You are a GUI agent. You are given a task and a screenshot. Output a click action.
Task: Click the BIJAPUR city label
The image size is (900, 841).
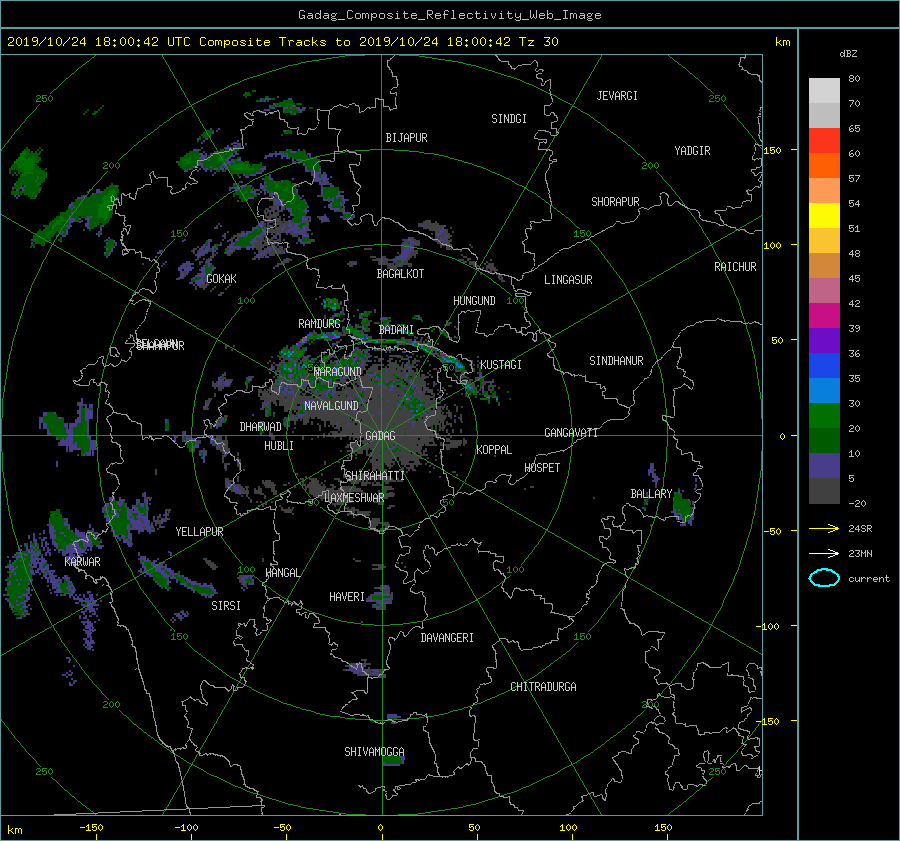(x=406, y=138)
